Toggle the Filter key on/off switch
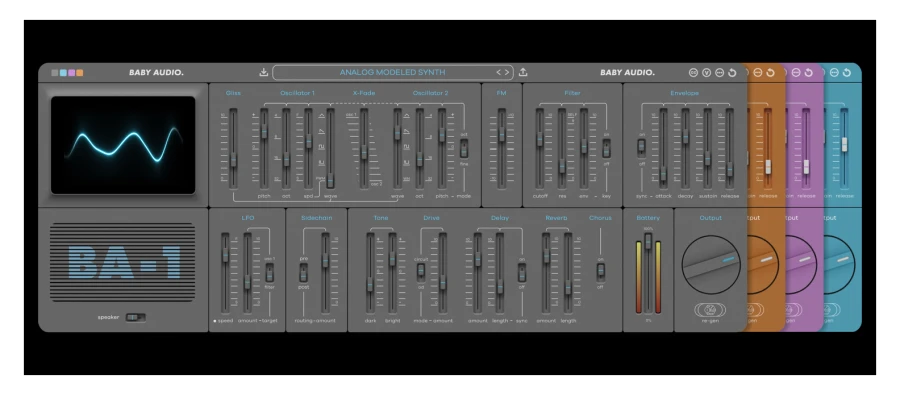The height and width of the screenshot is (395, 900). (x=606, y=149)
